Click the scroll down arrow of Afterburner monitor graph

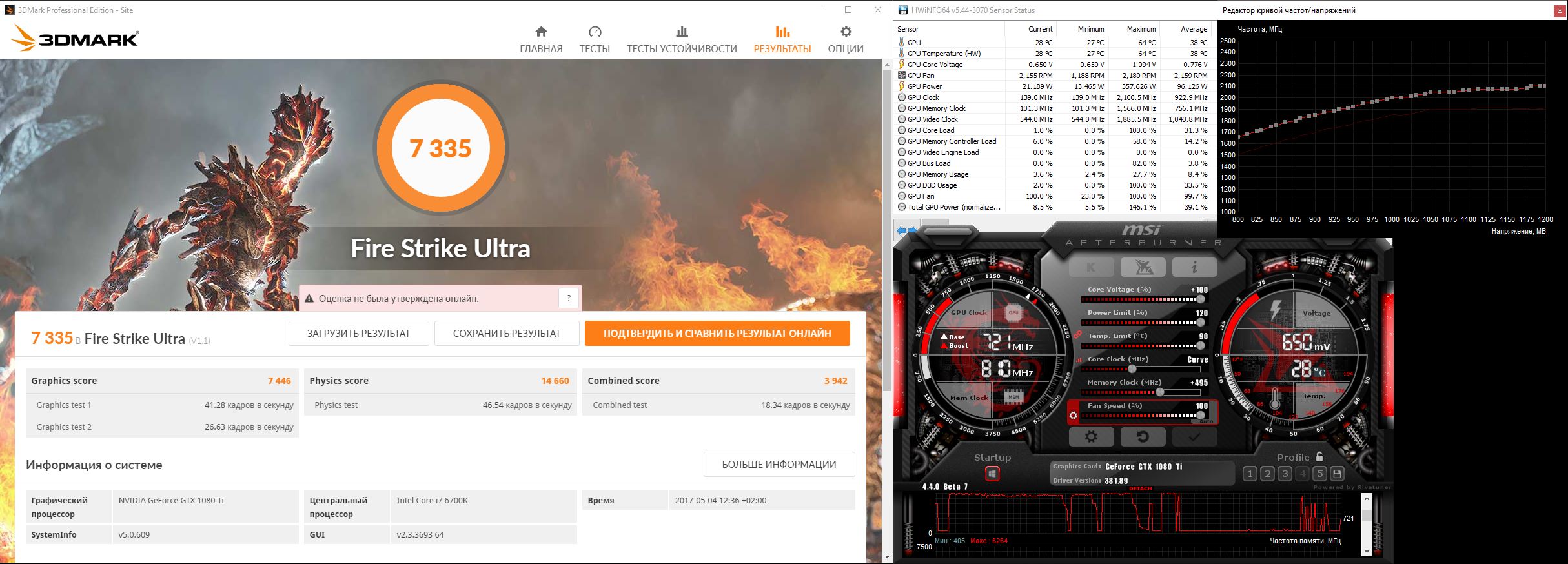point(1367,550)
